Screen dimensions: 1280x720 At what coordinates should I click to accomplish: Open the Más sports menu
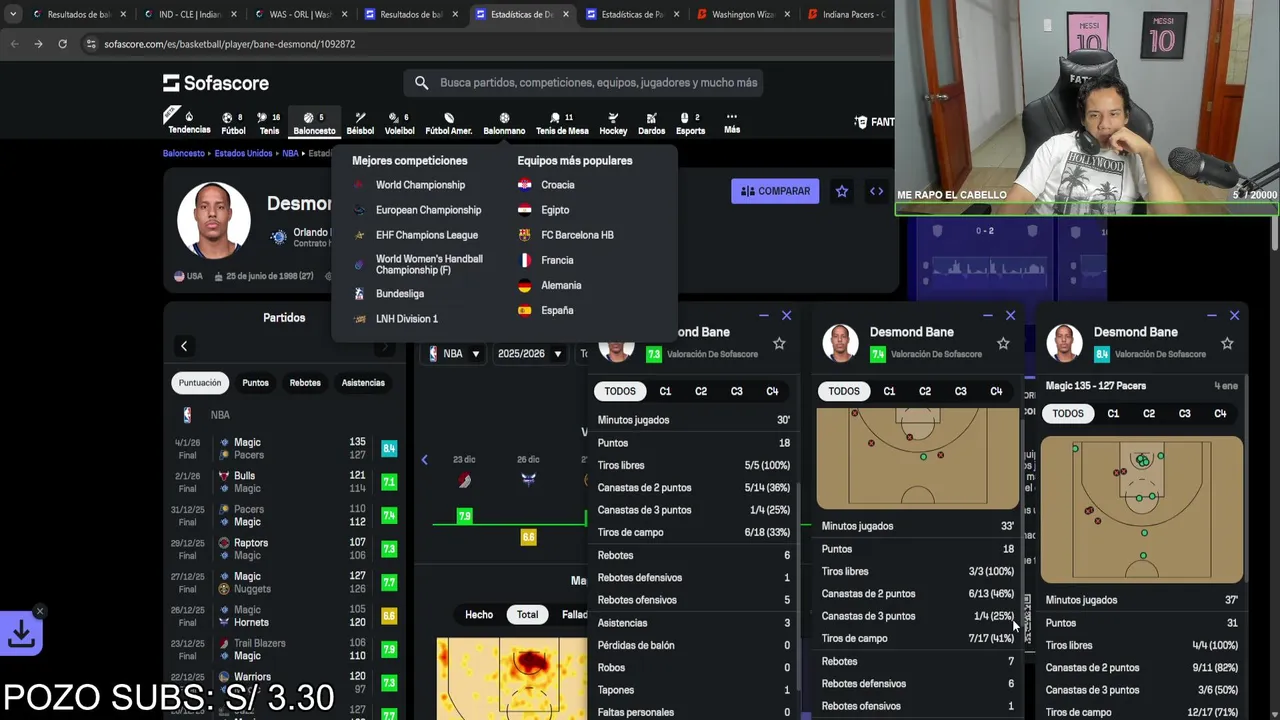(732, 123)
